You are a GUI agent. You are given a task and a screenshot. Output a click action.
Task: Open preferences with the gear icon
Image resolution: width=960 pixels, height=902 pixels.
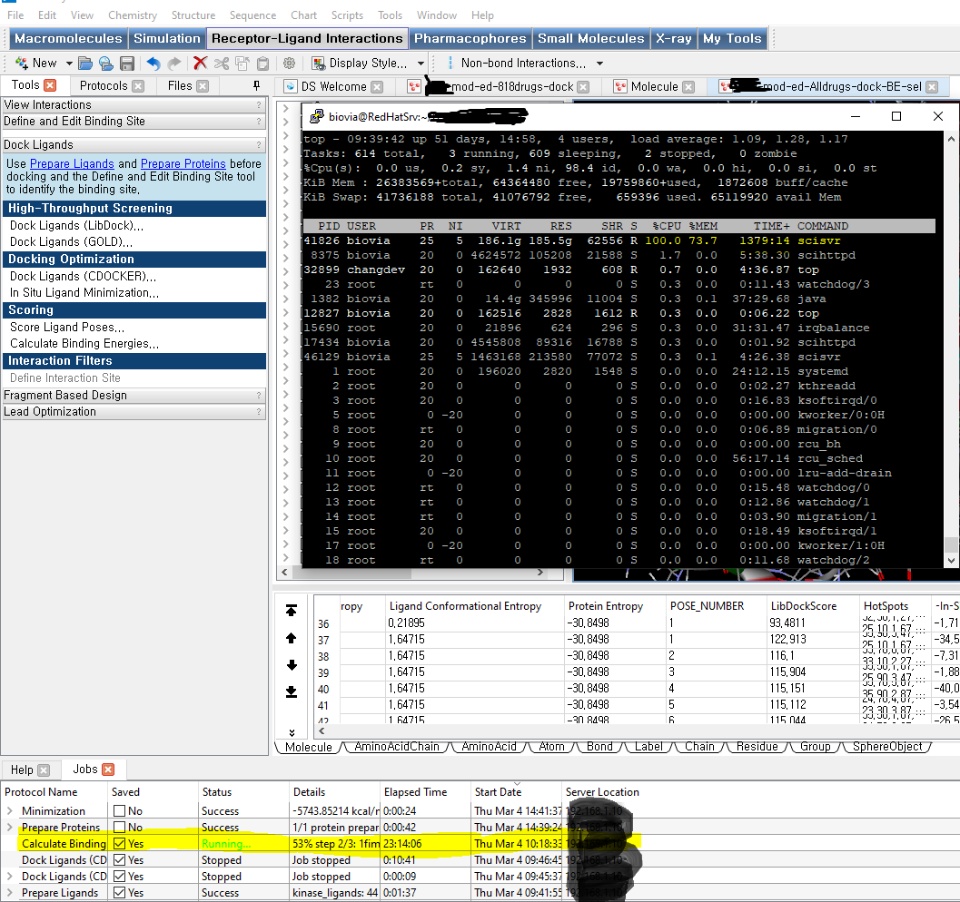click(x=289, y=62)
